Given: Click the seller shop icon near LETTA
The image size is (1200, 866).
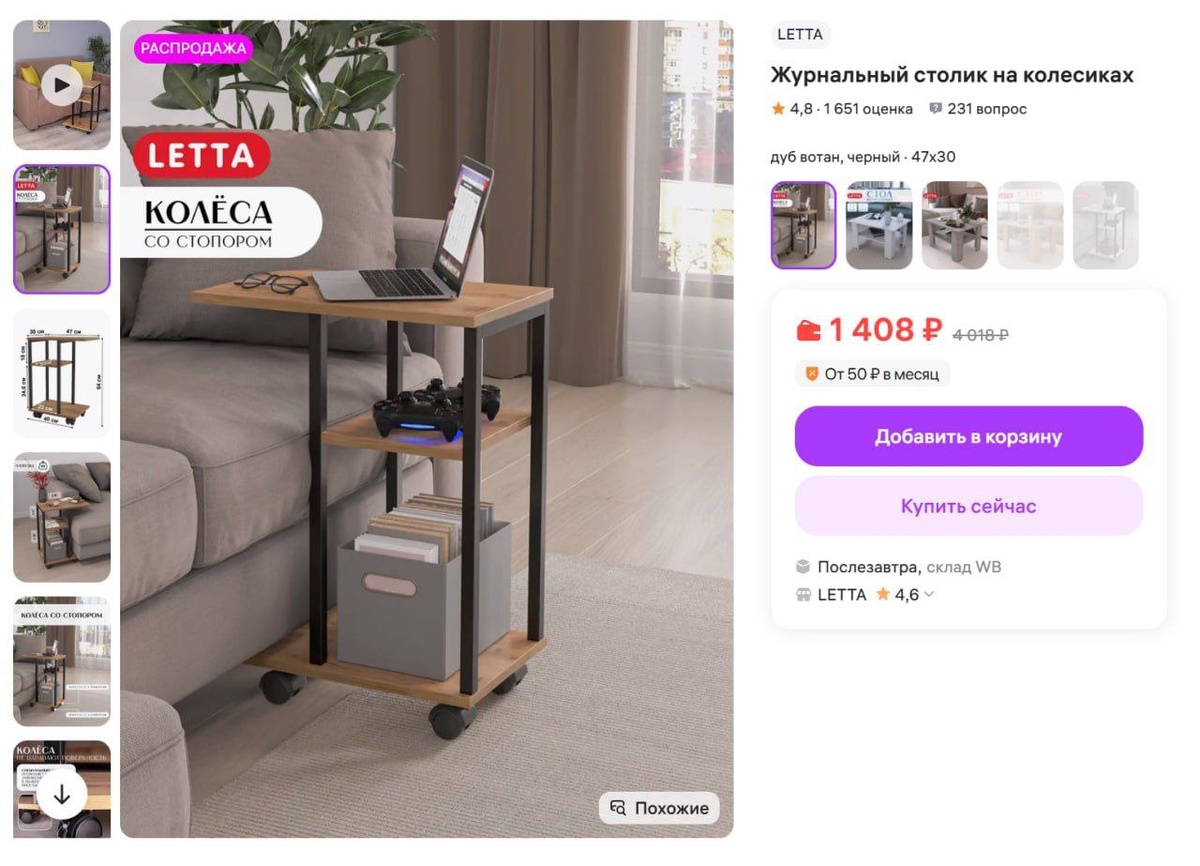Looking at the screenshot, I should [803, 595].
